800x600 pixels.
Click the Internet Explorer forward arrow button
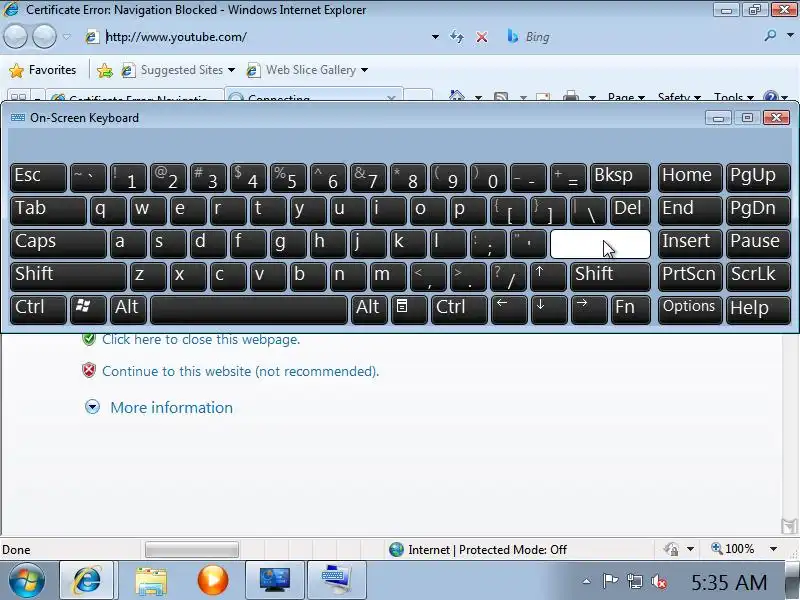[45, 37]
